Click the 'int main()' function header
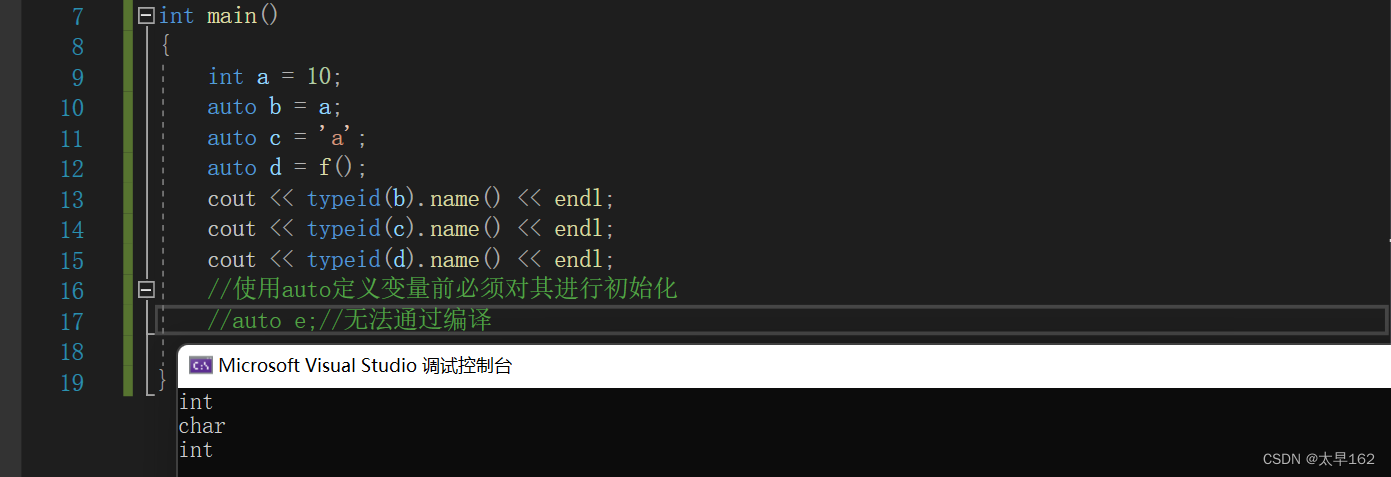The image size is (1391, 477). [x=219, y=16]
